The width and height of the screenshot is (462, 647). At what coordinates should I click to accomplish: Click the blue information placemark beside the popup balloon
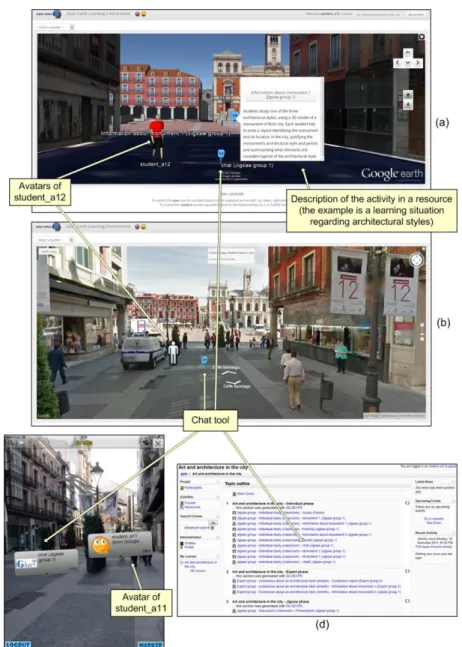pos(235,116)
